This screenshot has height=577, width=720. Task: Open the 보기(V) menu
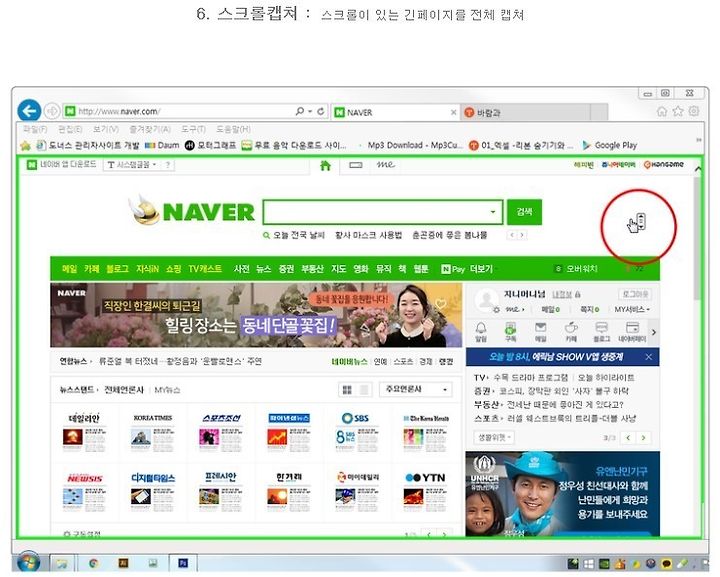(106, 129)
